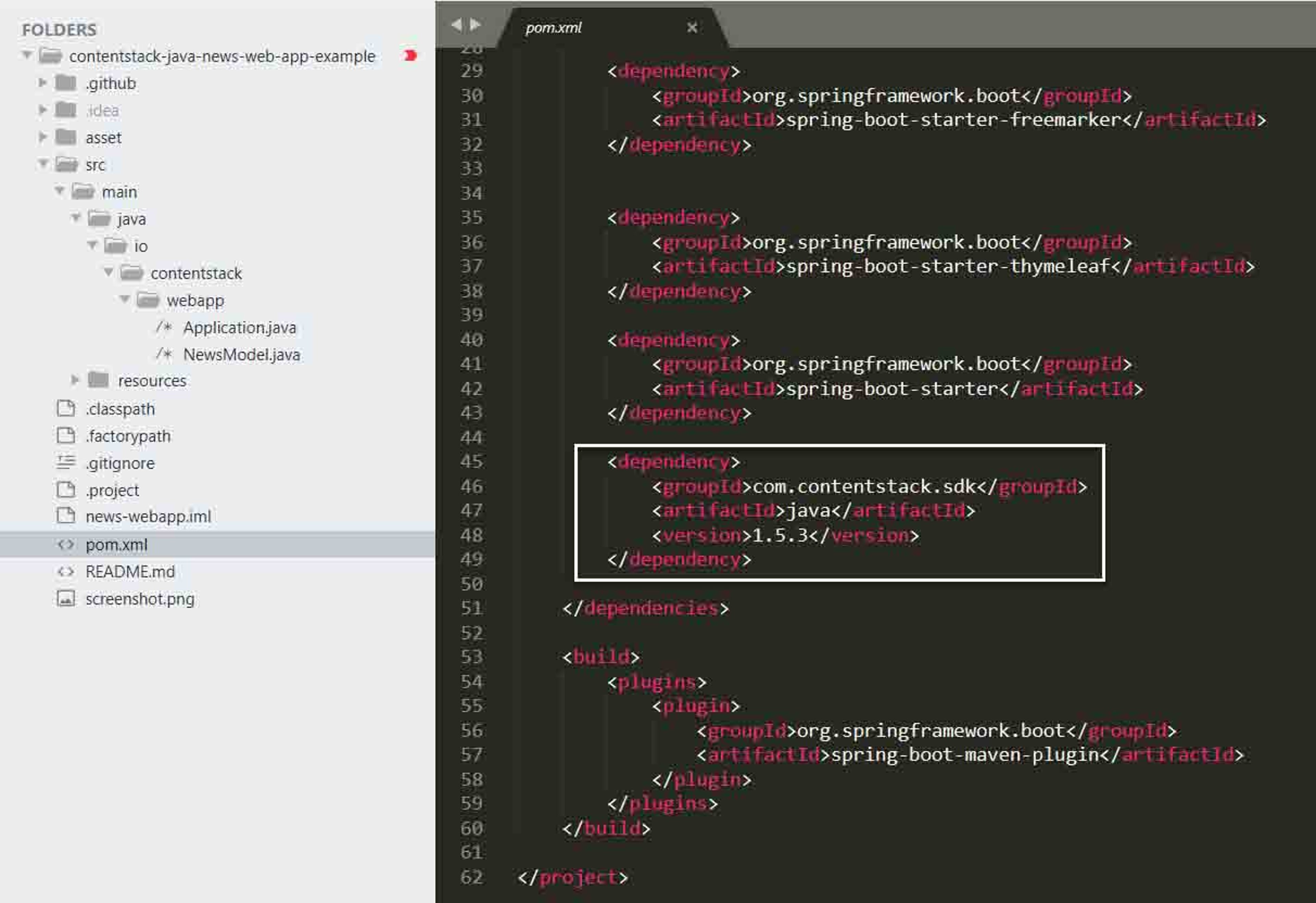Click the screenshot.png image file icon

tap(66, 598)
